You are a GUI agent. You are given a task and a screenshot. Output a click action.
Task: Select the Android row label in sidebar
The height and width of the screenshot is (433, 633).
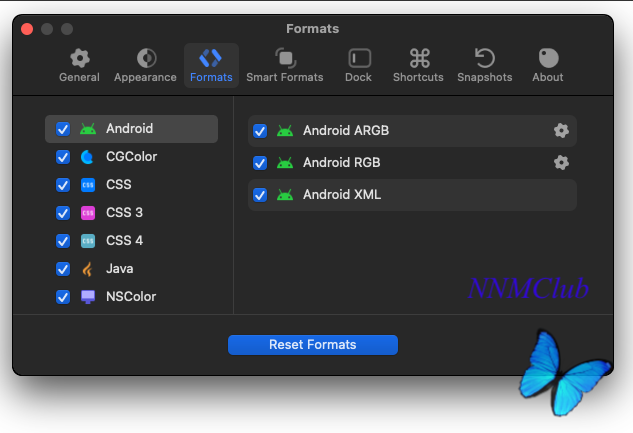click(x=130, y=129)
